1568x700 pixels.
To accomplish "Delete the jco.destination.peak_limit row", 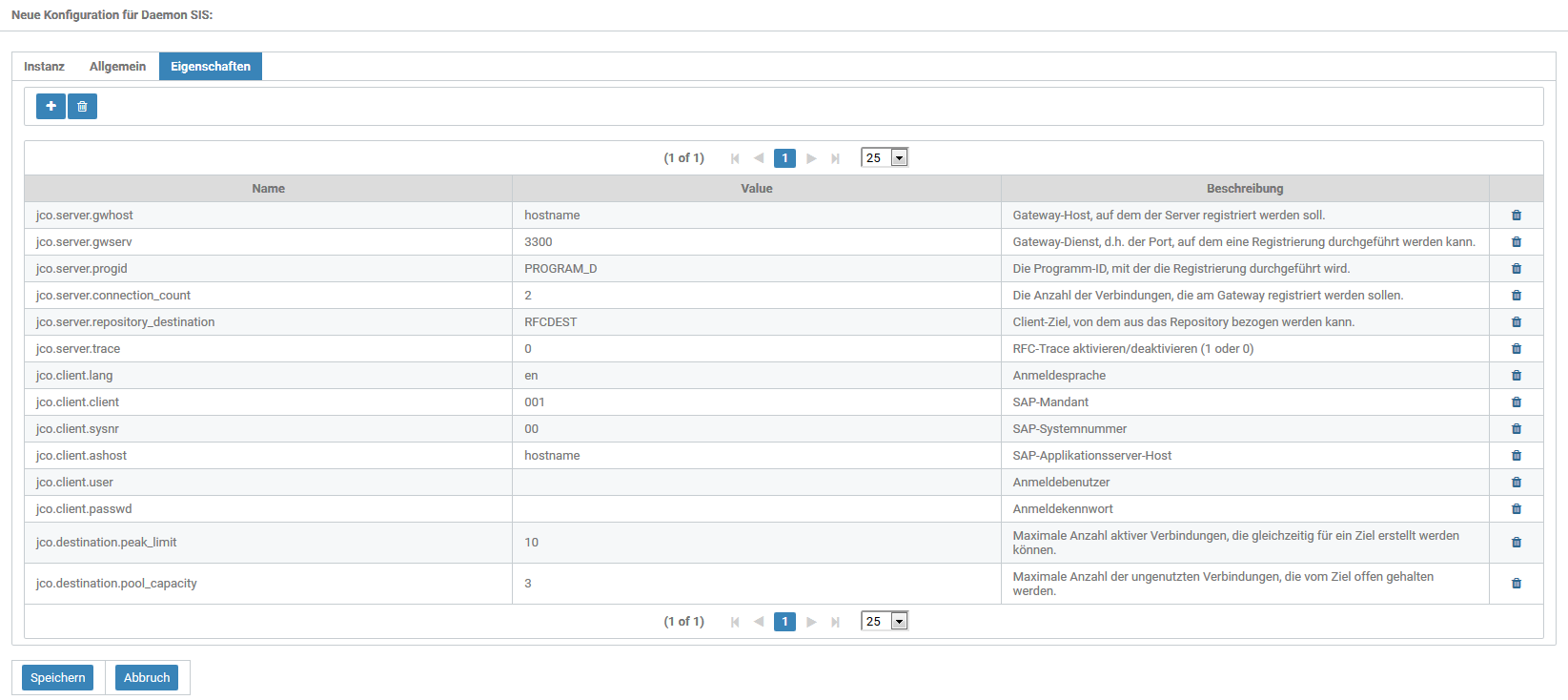I will pos(1516,543).
